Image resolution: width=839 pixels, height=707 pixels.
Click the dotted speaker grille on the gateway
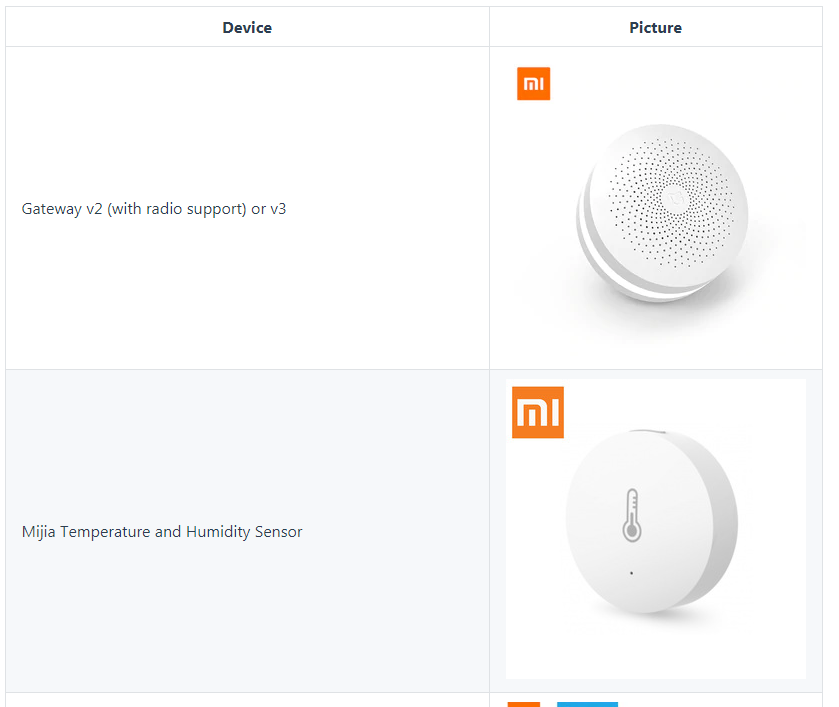pos(673,201)
